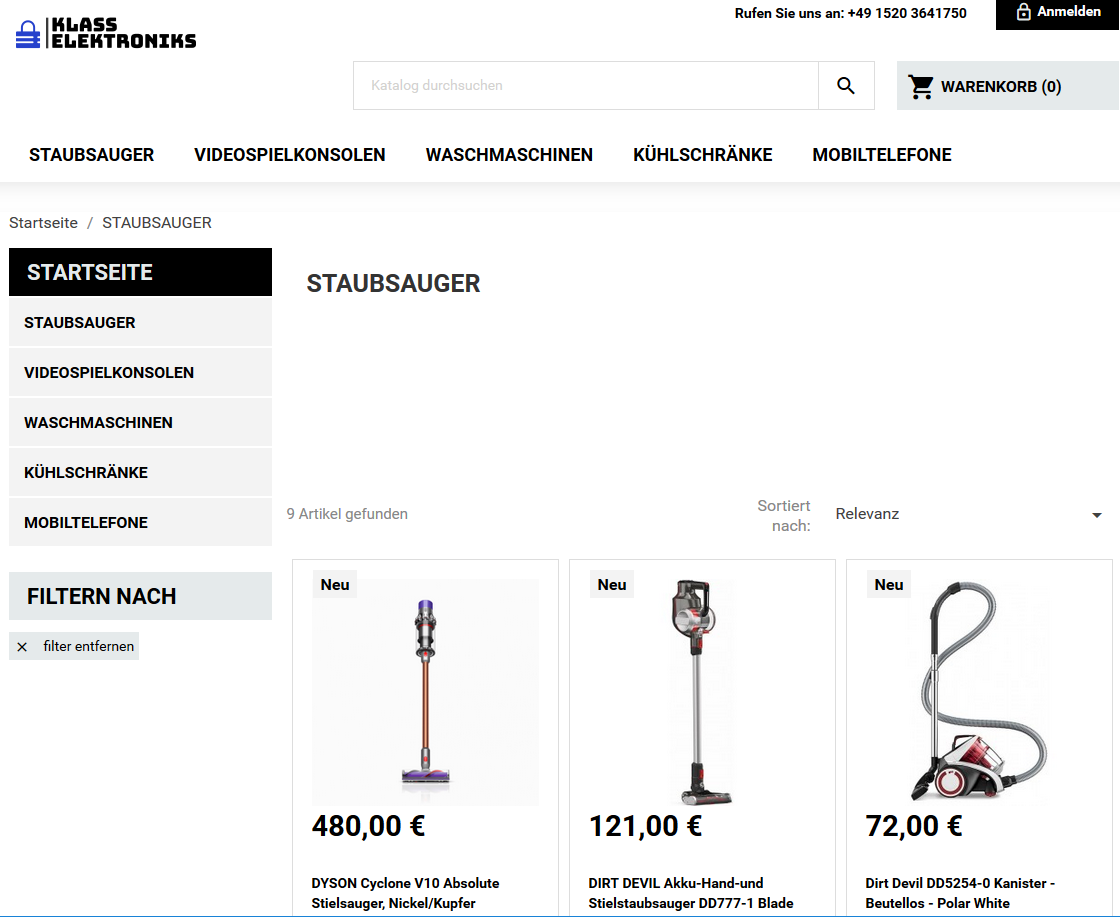Open the Relevanz sort dropdown
The width and height of the screenshot is (1120, 917).
click(x=969, y=514)
